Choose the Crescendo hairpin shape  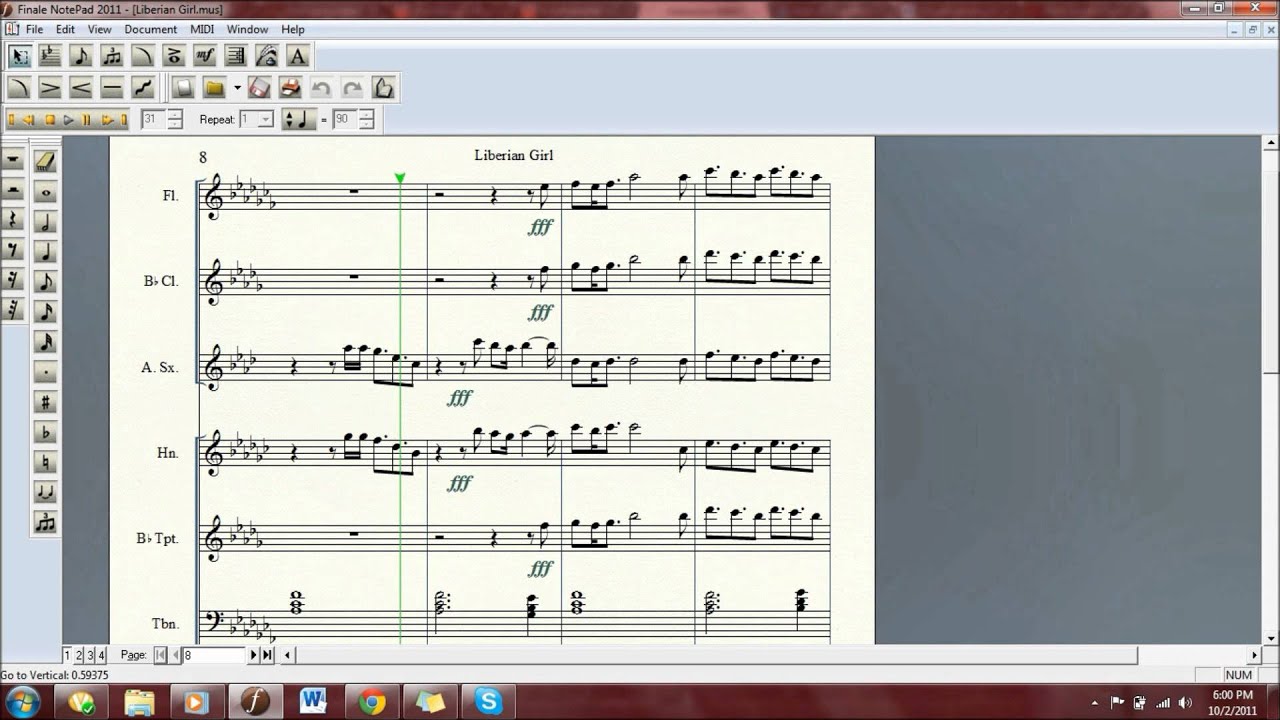click(x=81, y=88)
